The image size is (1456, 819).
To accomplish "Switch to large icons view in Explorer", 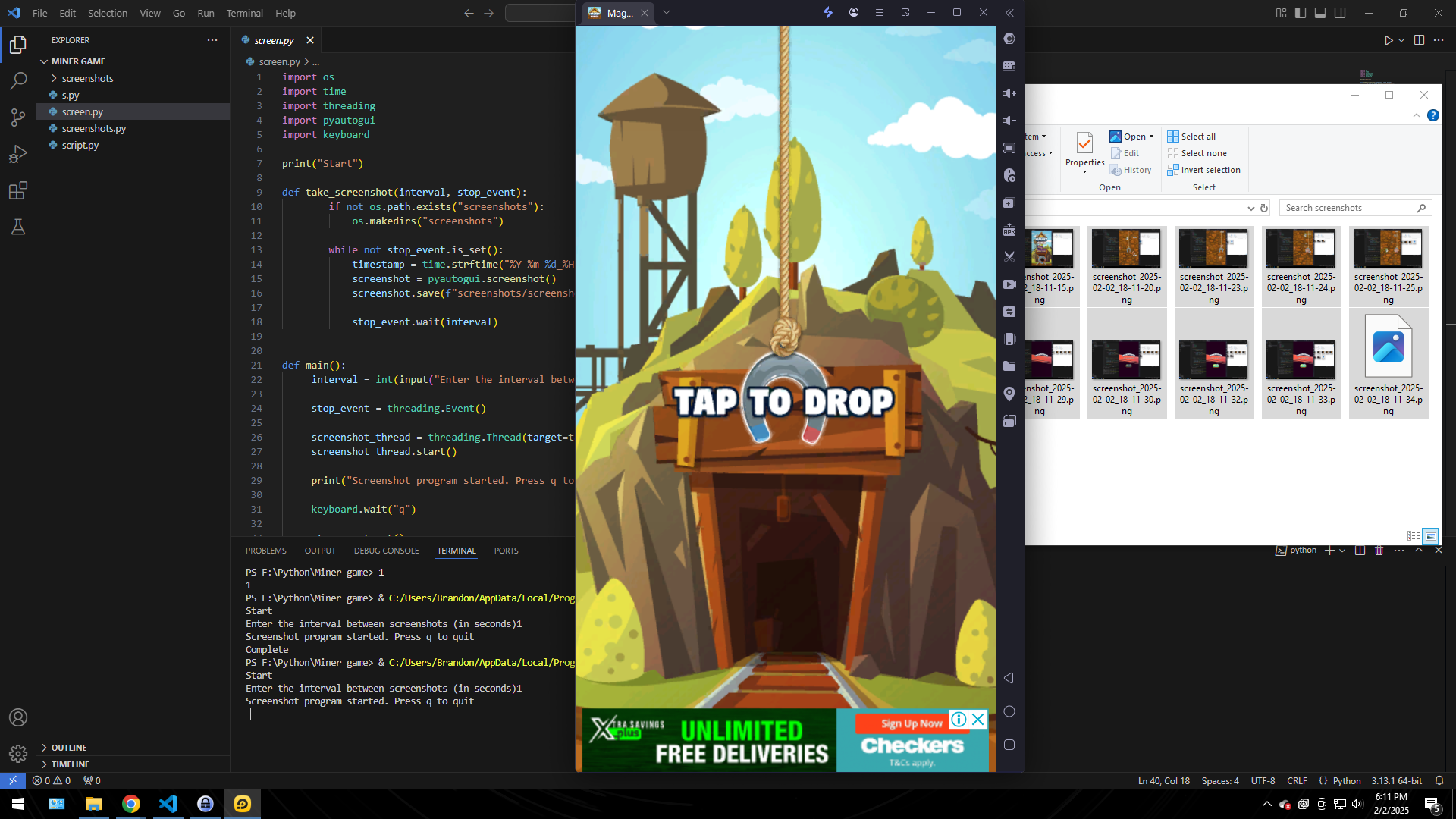I will pos(1430,536).
